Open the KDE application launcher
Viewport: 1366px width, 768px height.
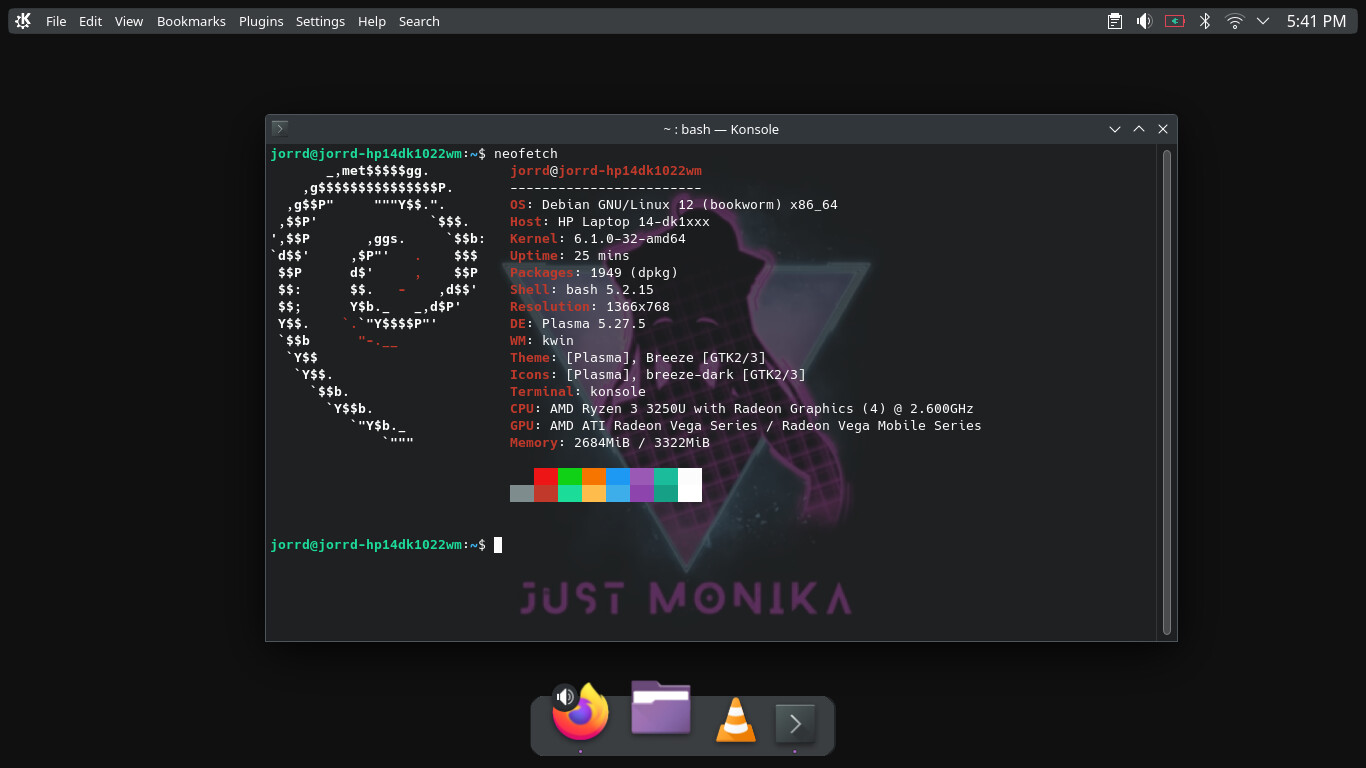(x=23, y=21)
